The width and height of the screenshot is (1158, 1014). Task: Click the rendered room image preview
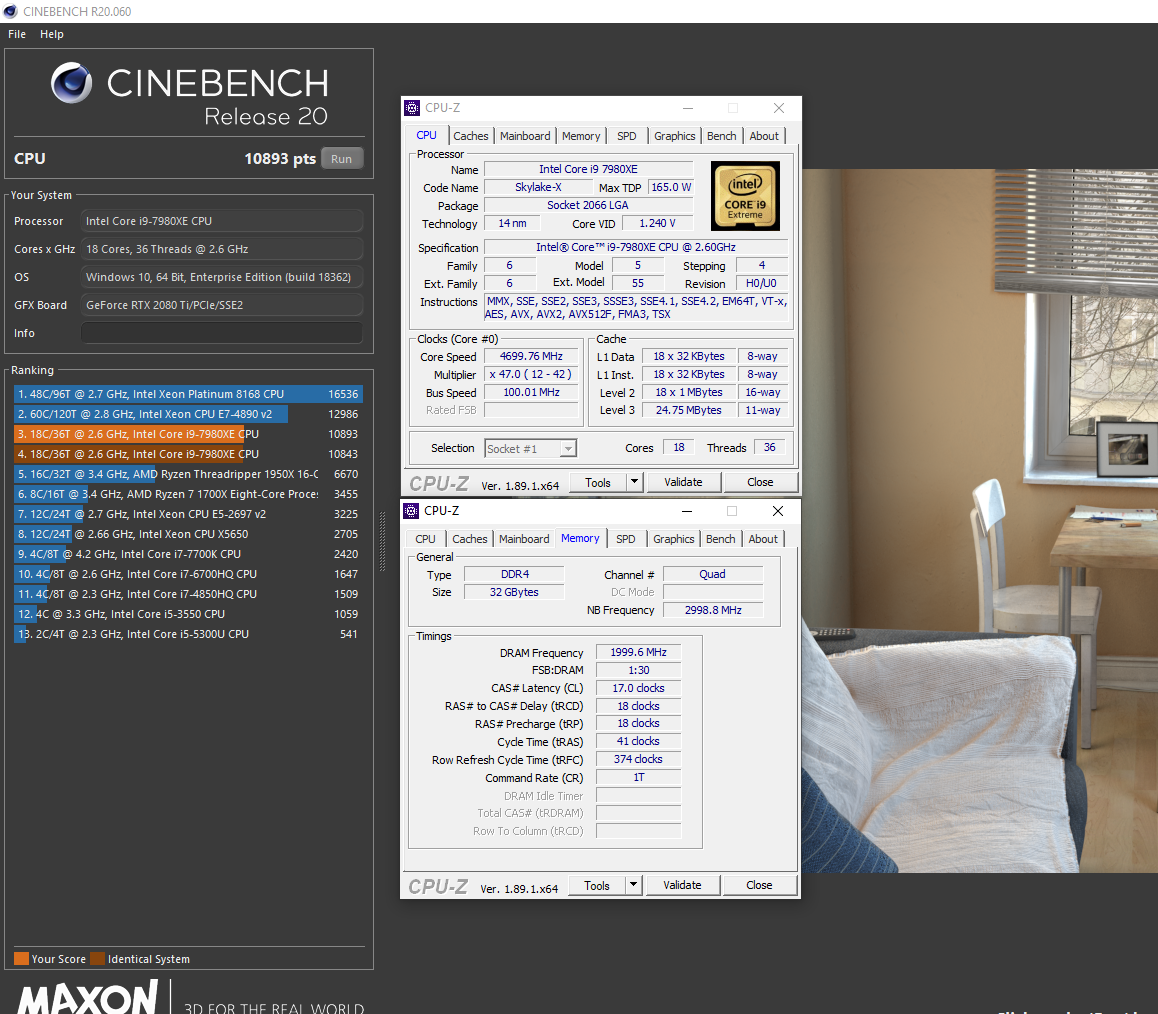click(x=979, y=521)
